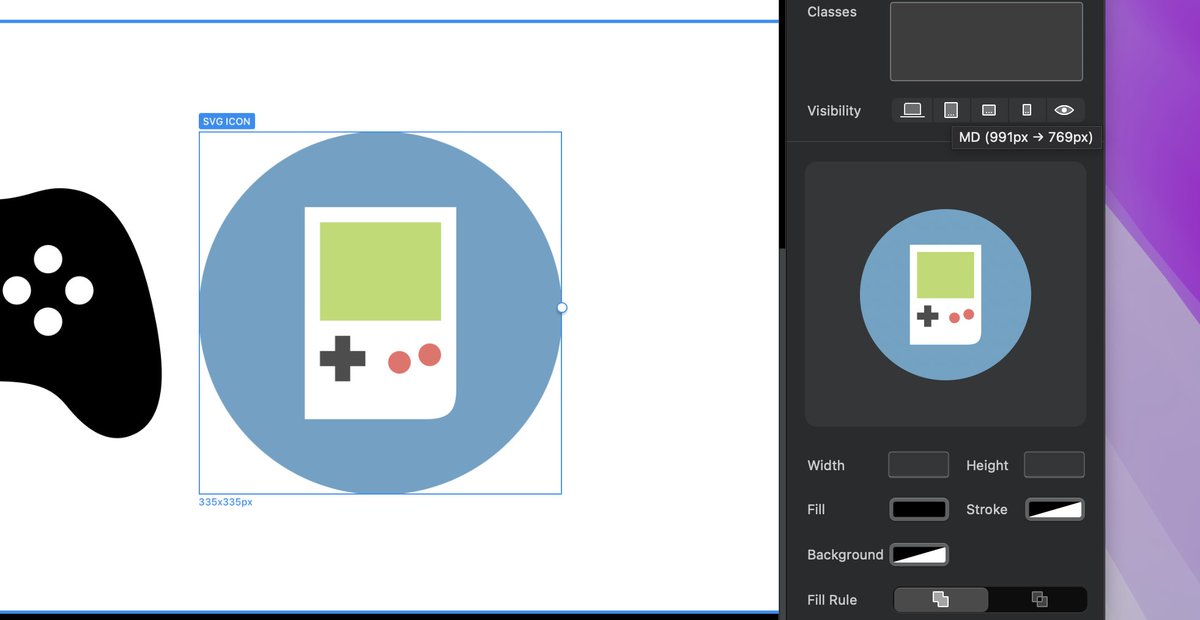Click inside the Classes input box
Screen dimensions: 1200x620
986,41
